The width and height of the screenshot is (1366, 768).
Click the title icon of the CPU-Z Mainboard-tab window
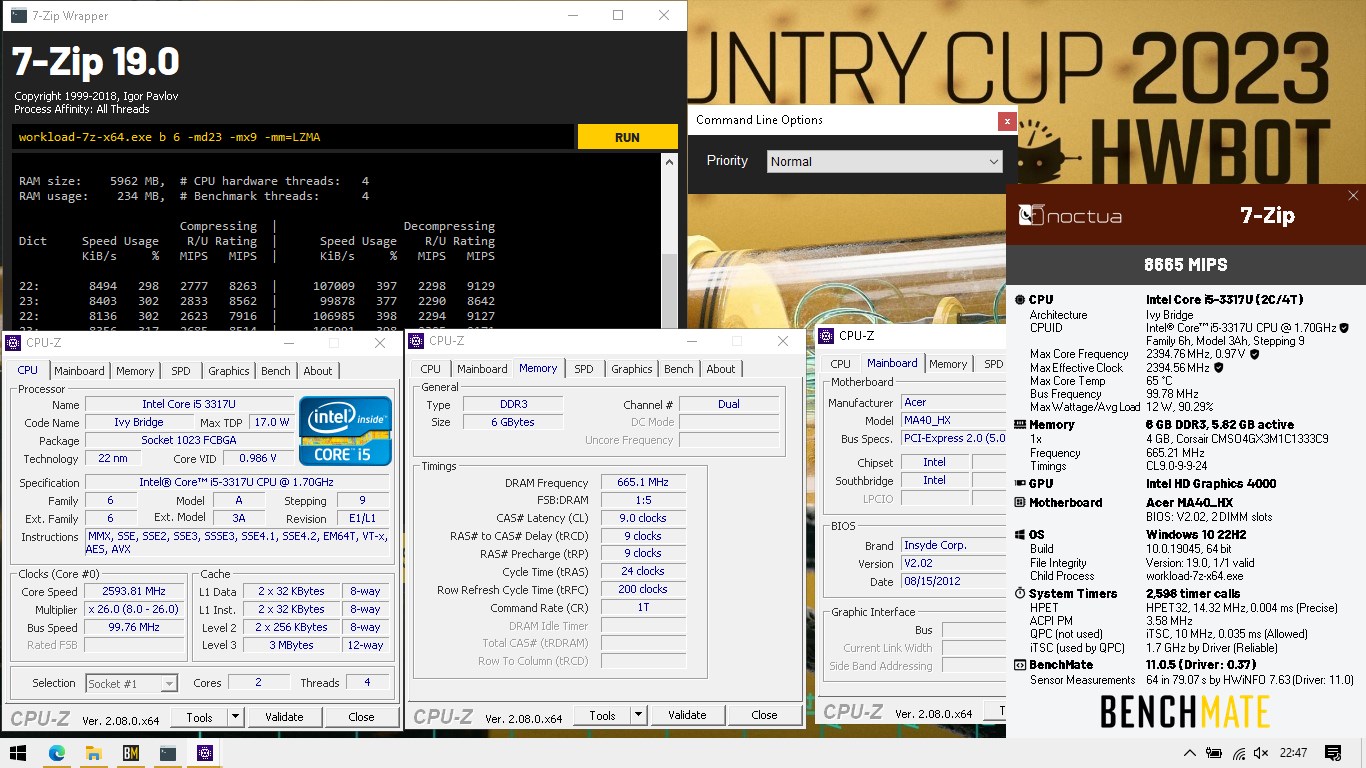coord(826,336)
